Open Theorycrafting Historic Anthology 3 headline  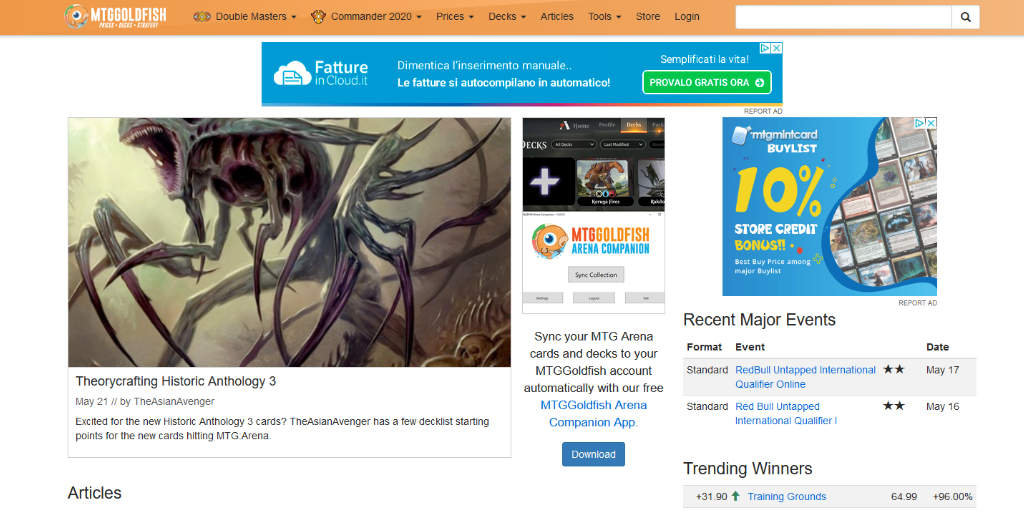click(176, 381)
